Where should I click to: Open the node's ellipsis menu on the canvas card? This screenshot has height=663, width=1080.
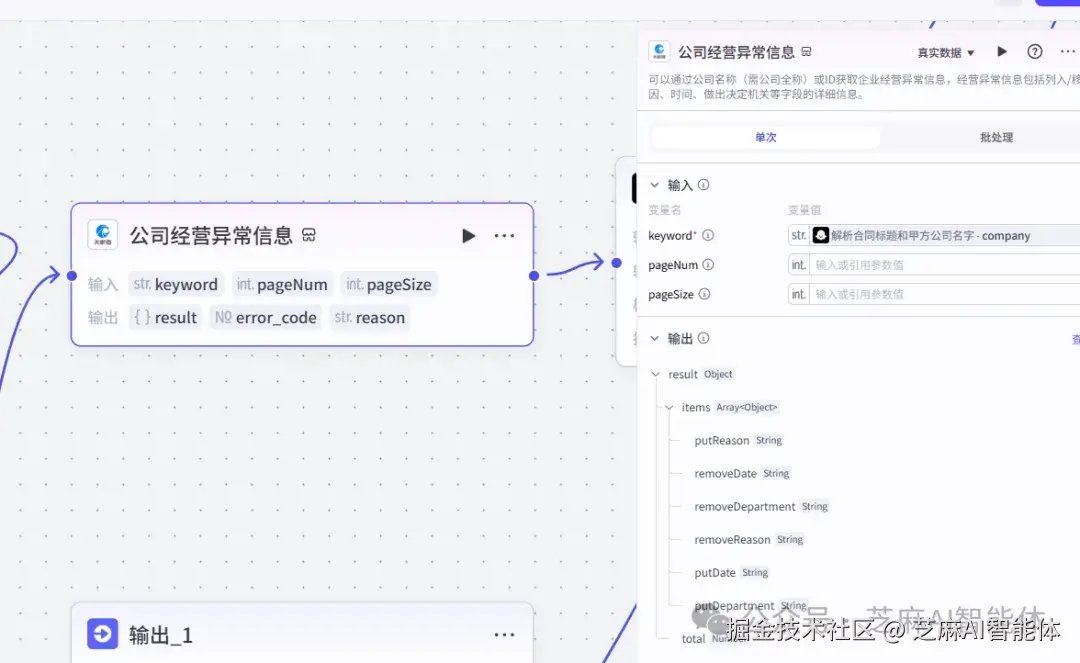(504, 236)
